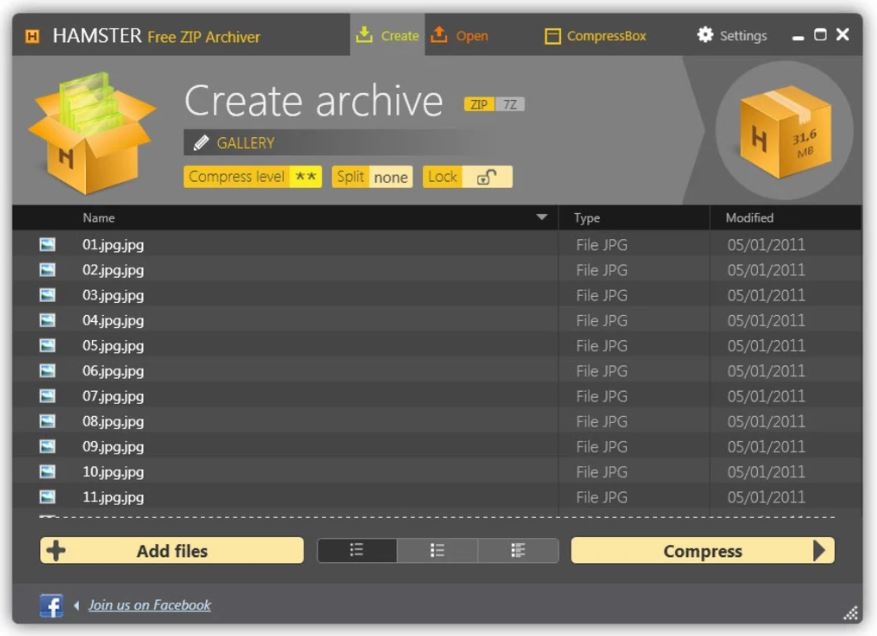The width and height of the screenshot is (877, 636).
Task: Click the arrow beside the Facebook link
Action: 77,605
